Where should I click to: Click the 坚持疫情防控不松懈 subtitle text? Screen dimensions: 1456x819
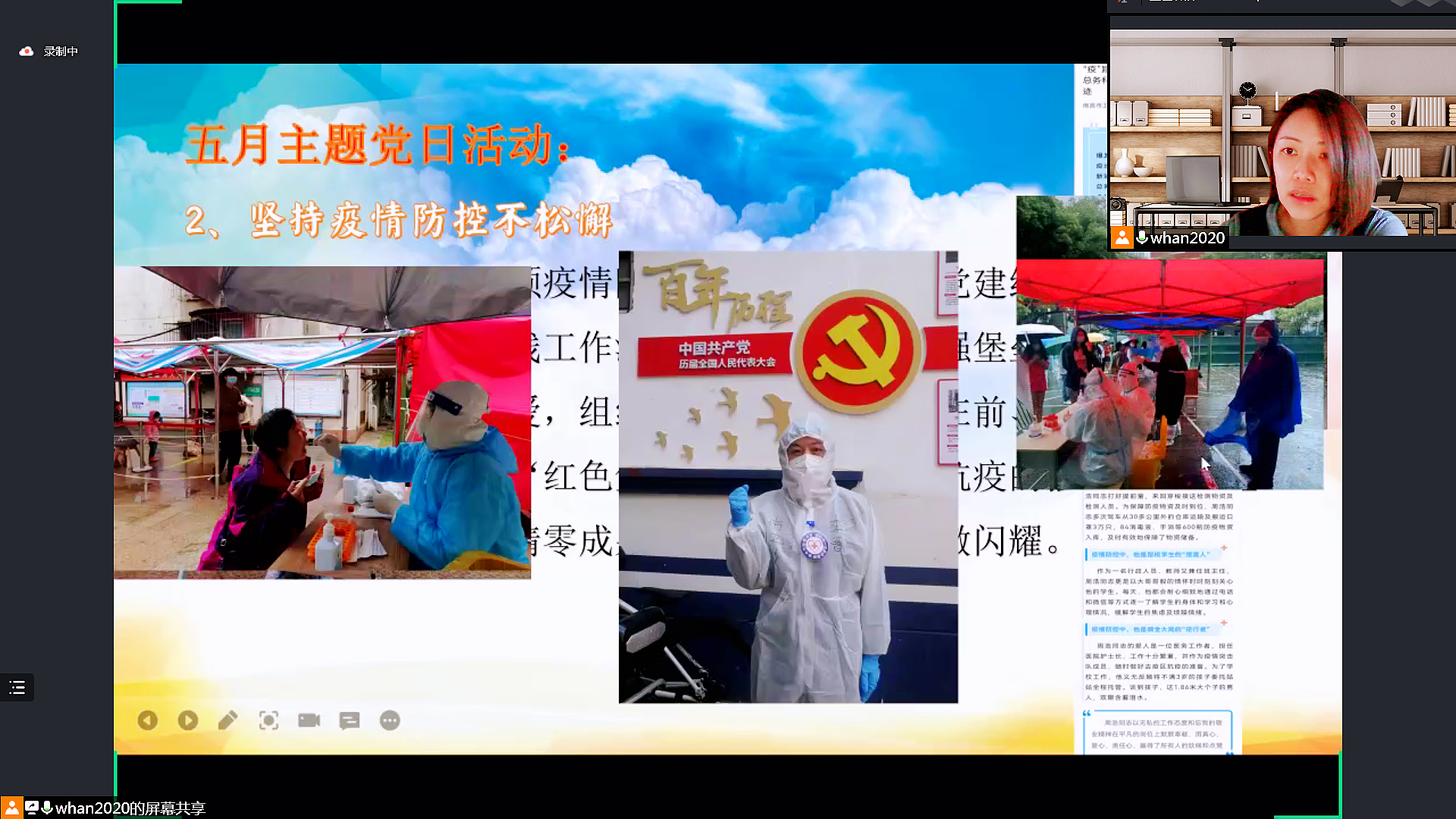pos(431,221)
